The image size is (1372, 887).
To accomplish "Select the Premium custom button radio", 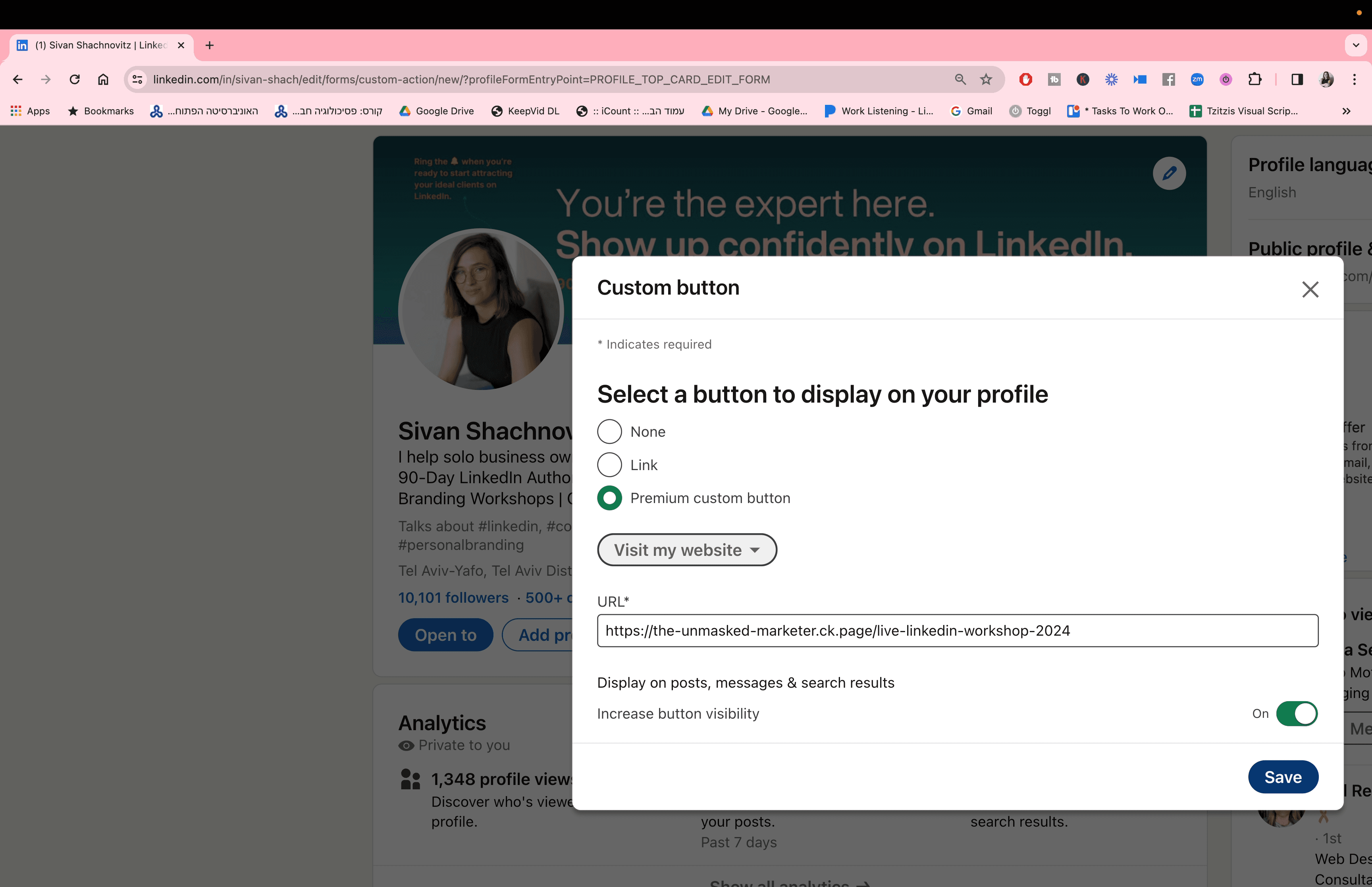I will [609, 498].
